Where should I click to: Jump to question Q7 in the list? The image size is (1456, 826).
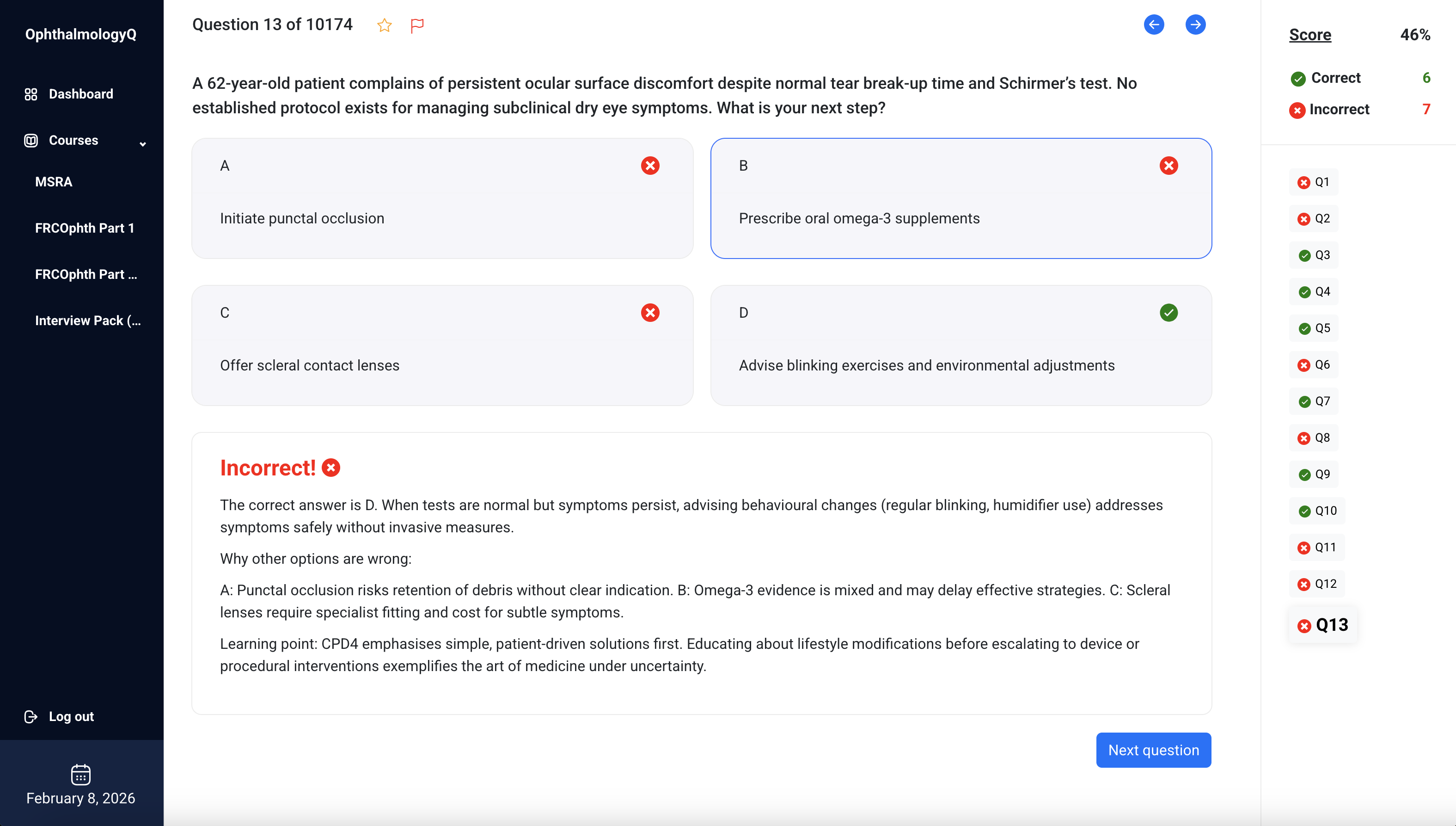tap(1314, 401)
